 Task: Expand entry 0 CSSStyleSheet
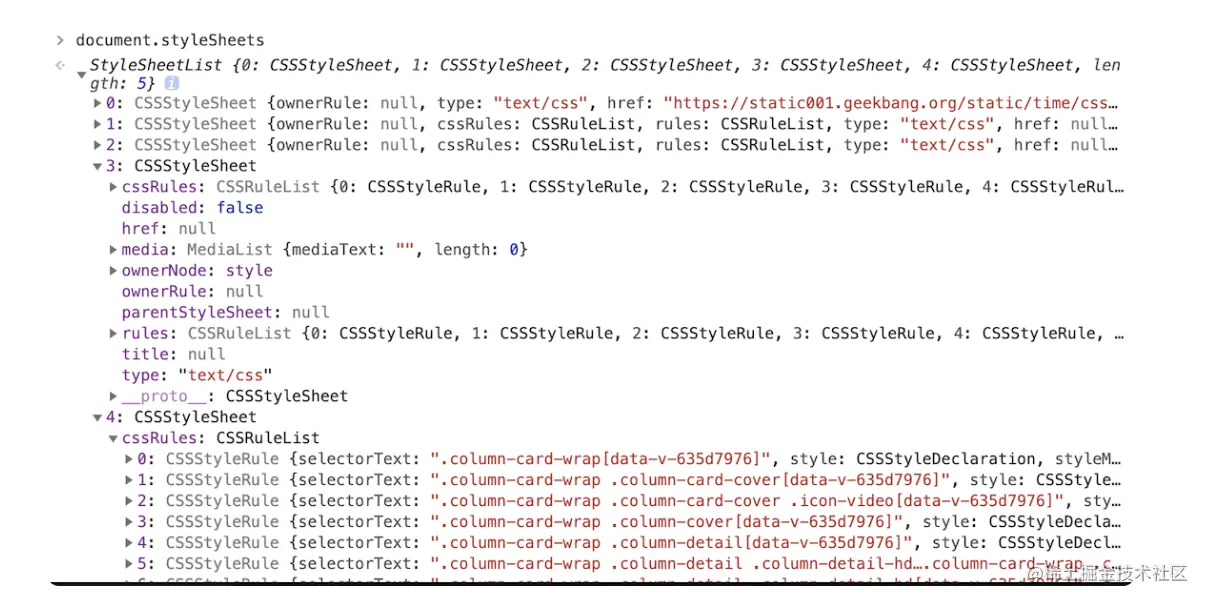coord(97,103)
